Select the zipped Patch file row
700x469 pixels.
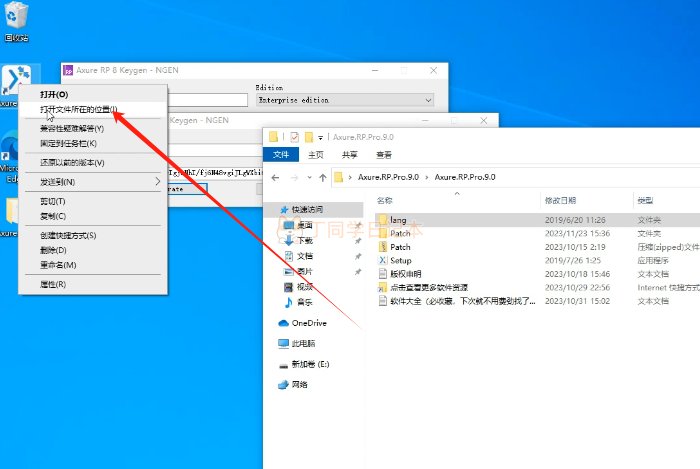pos(537,247)
